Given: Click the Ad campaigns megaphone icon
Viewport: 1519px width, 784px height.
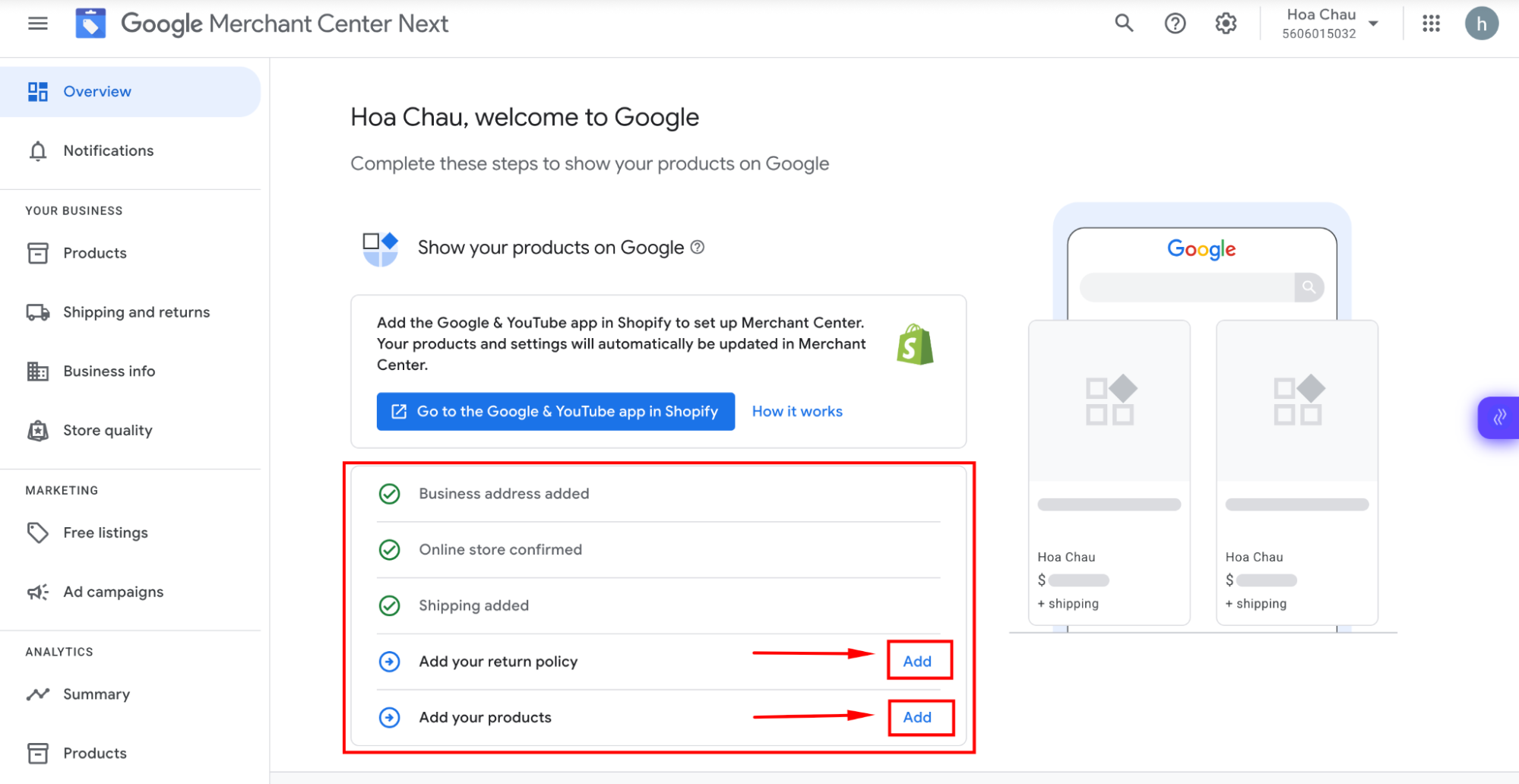Looking at the screenshot, I should tap(37, 592).
